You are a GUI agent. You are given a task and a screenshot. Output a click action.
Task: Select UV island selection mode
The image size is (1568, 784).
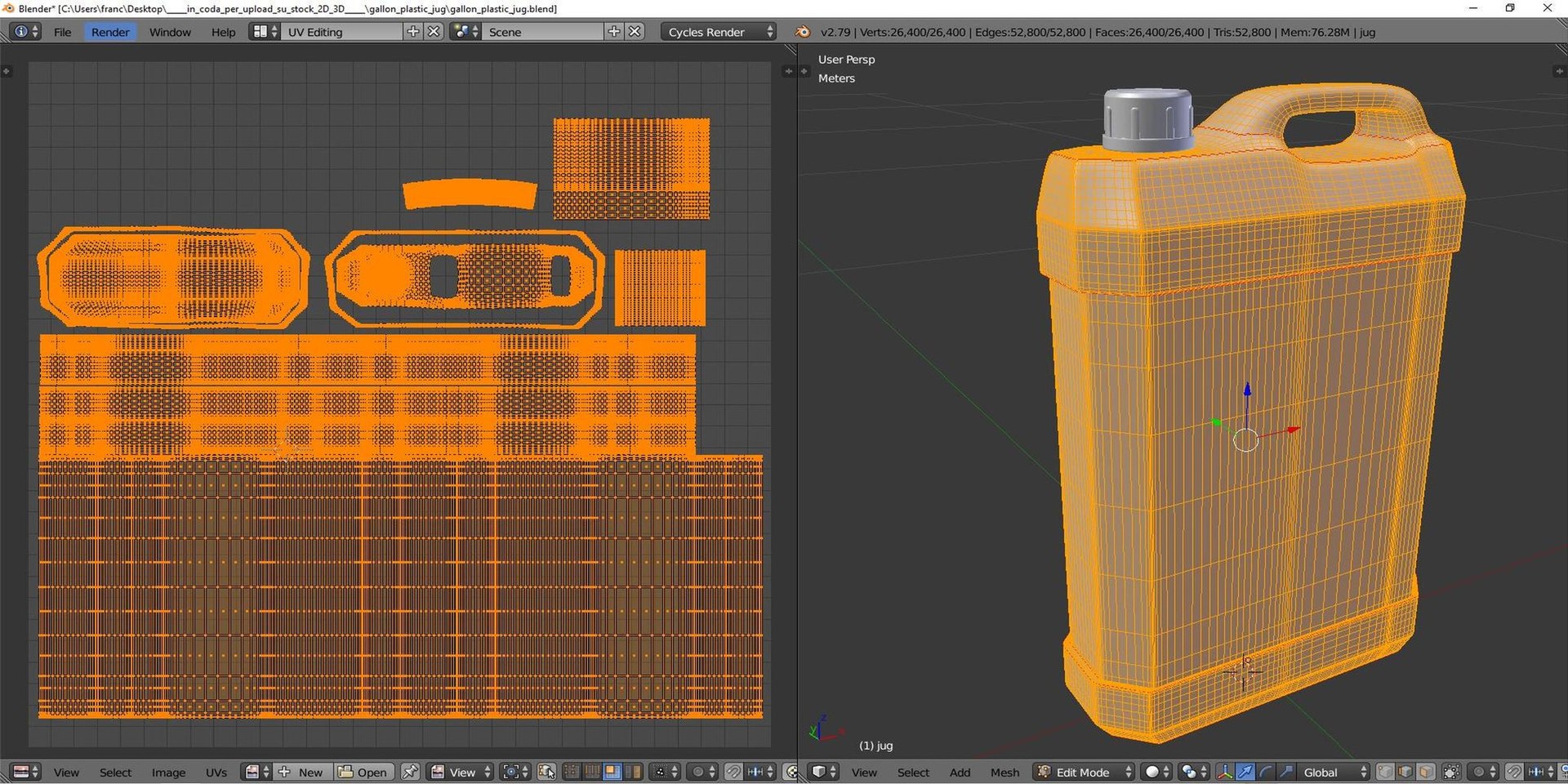(x=633, y=772)
